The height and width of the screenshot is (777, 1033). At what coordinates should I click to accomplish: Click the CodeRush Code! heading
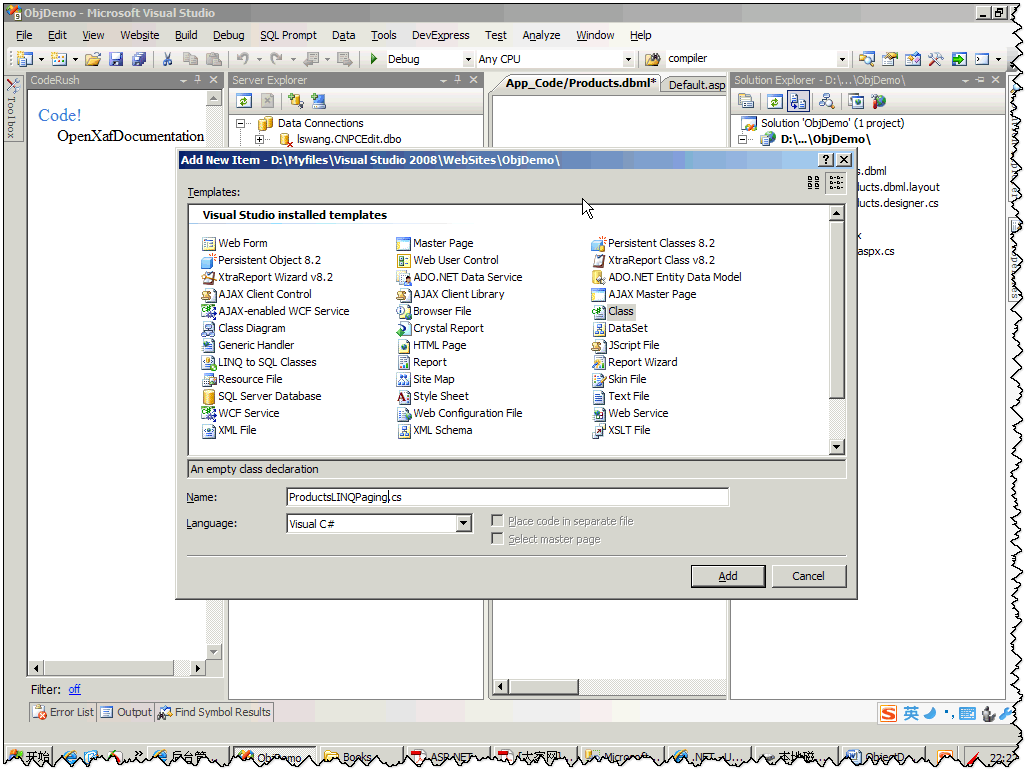59,116
